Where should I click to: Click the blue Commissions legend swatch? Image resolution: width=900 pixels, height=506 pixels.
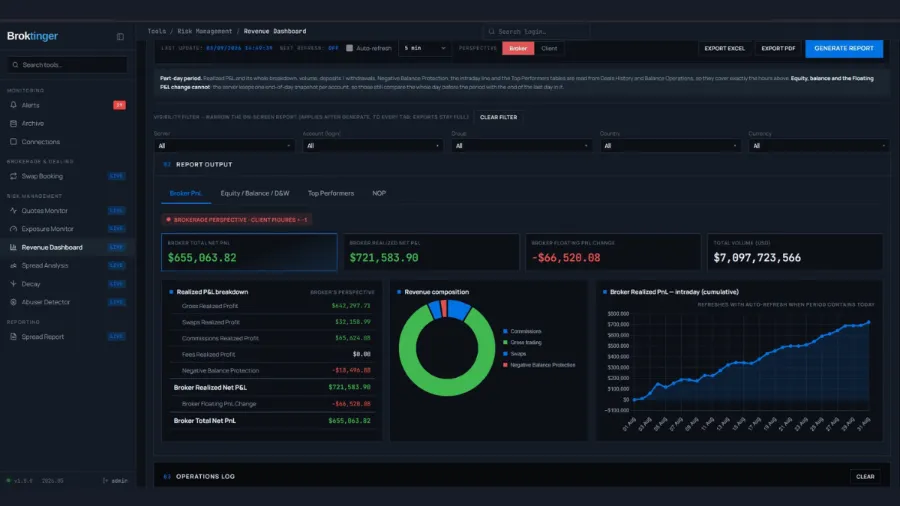pos(505,332)
